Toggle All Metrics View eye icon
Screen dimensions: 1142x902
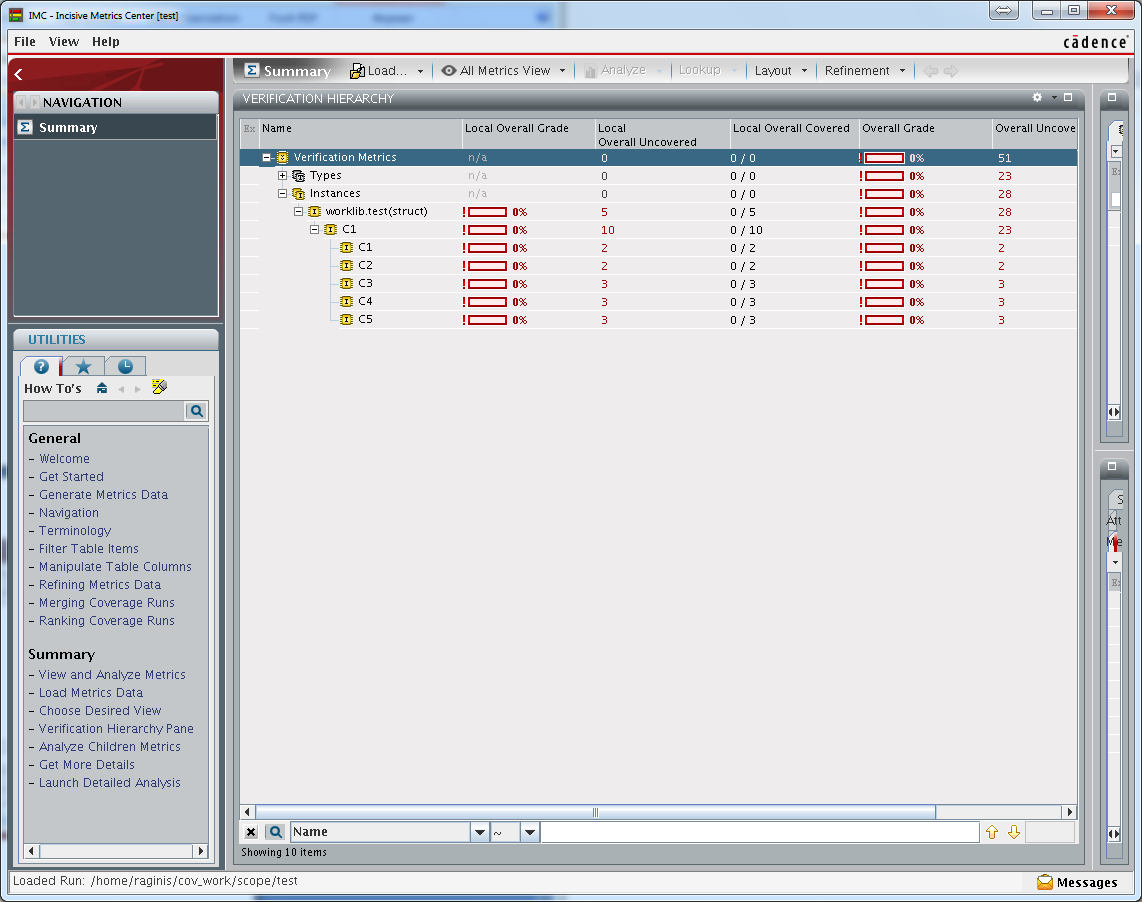pyautogui.click(x=449, y=71)
